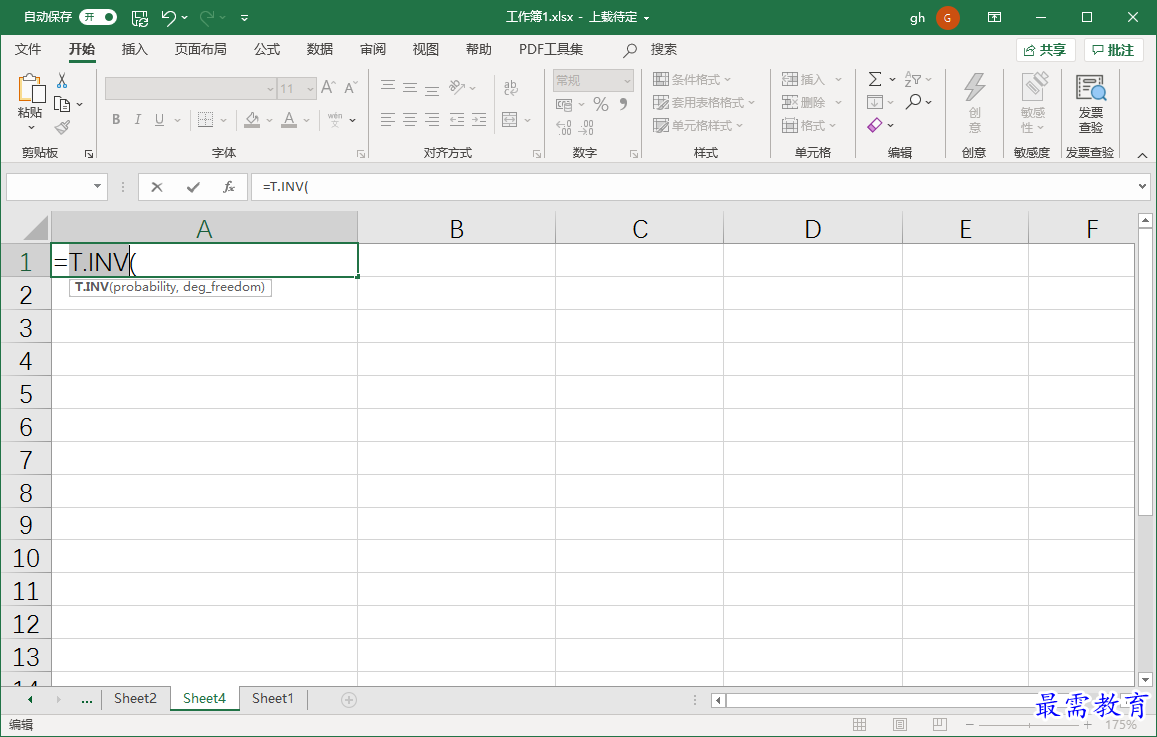
Task: Switch to the 视图 ribbon tab
Action: pyautogui.click(x=426, y=49)
